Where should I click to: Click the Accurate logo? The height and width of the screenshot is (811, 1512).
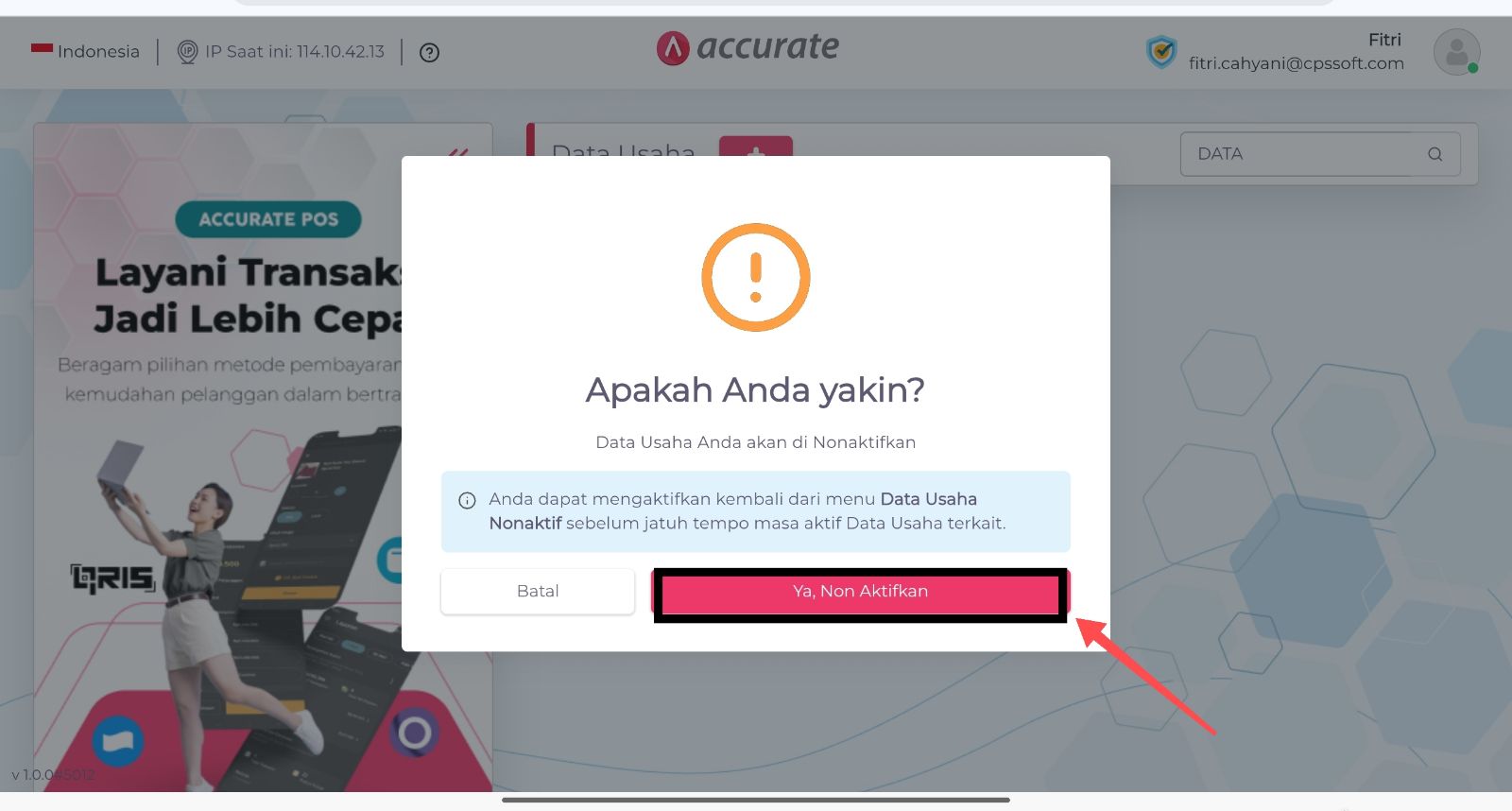point(747,46)
